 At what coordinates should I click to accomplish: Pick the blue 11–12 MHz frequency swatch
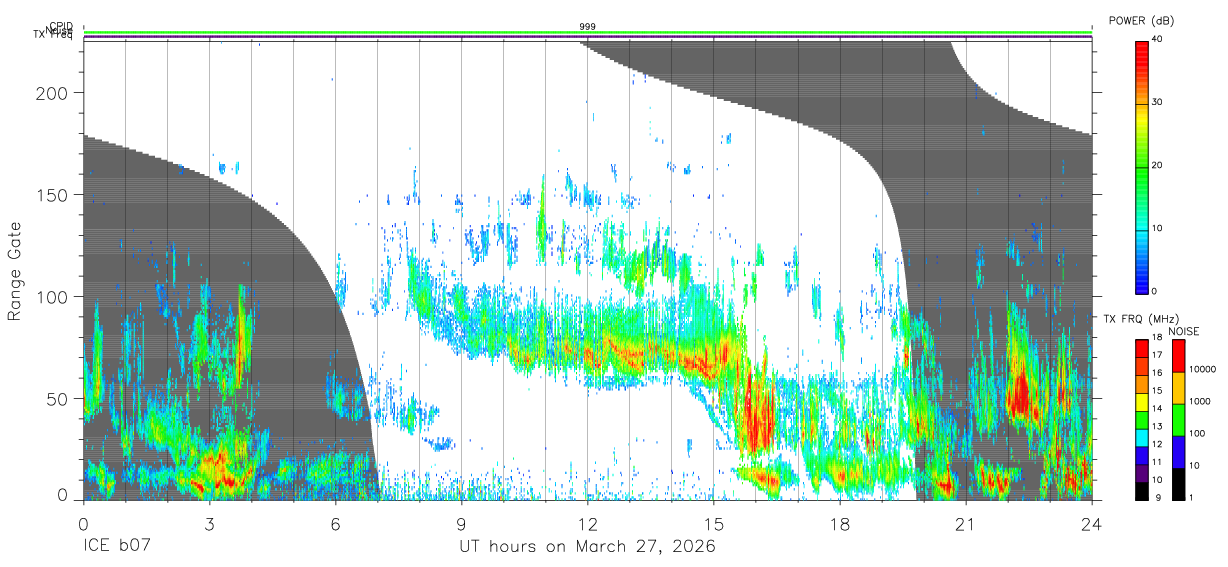tap(1141, 455)
